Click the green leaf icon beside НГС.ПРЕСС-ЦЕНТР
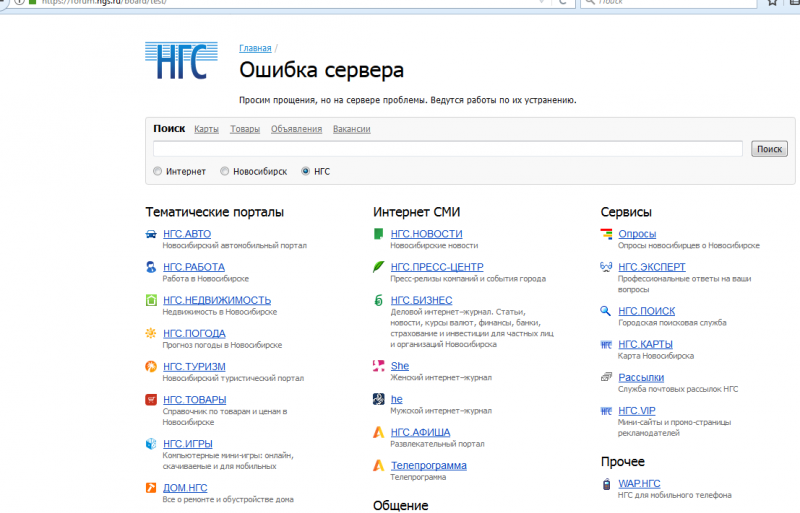800x513 pixels. (379, 266)
